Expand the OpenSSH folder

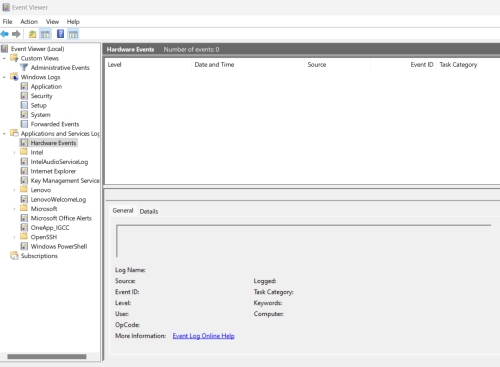(x=14, y=237)
